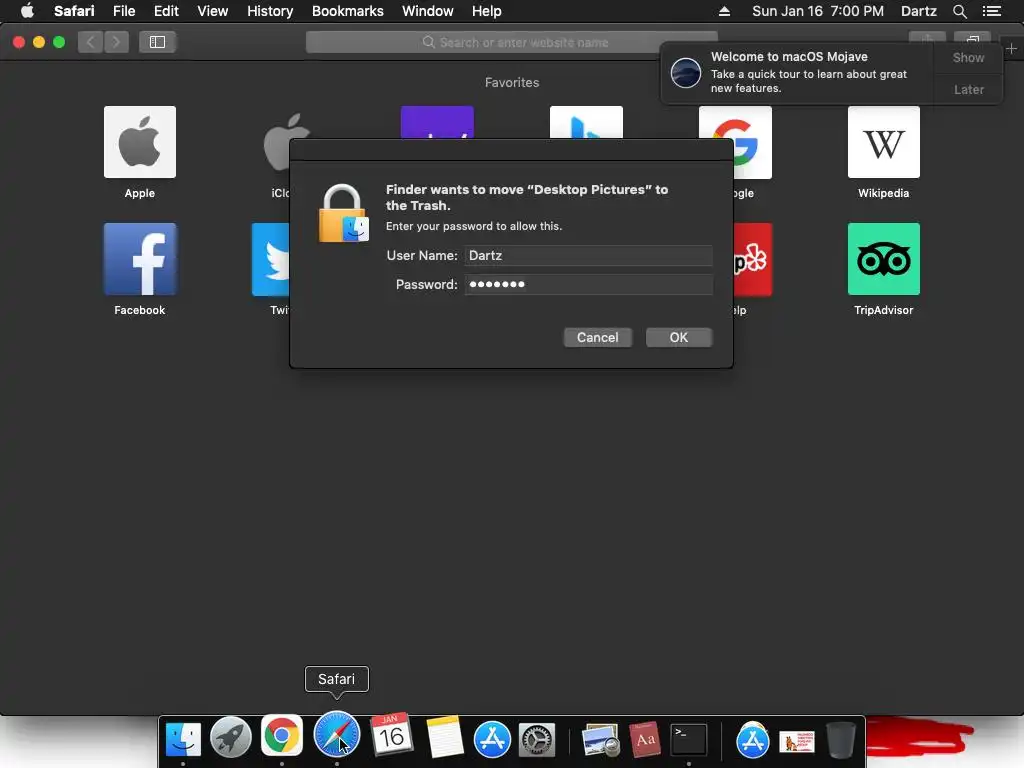Open the Yelp favorite tile

click(x=752, y=259)
